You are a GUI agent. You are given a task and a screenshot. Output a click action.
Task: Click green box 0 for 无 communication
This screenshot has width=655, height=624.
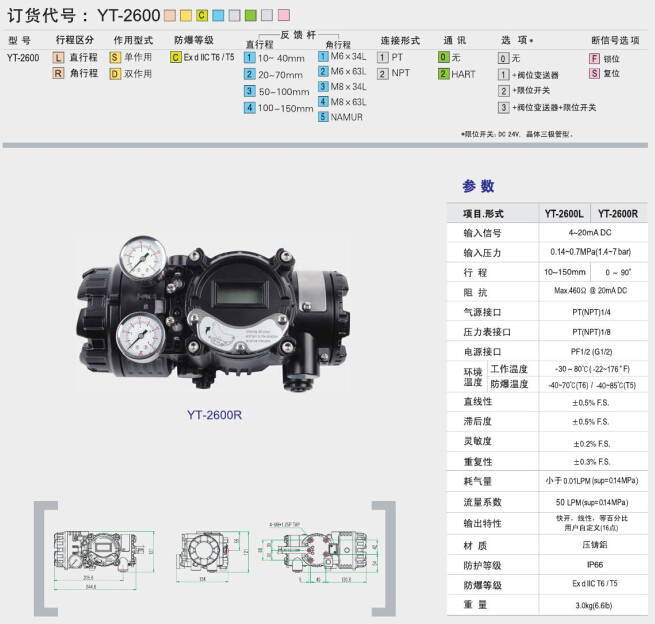coord(444,57)
